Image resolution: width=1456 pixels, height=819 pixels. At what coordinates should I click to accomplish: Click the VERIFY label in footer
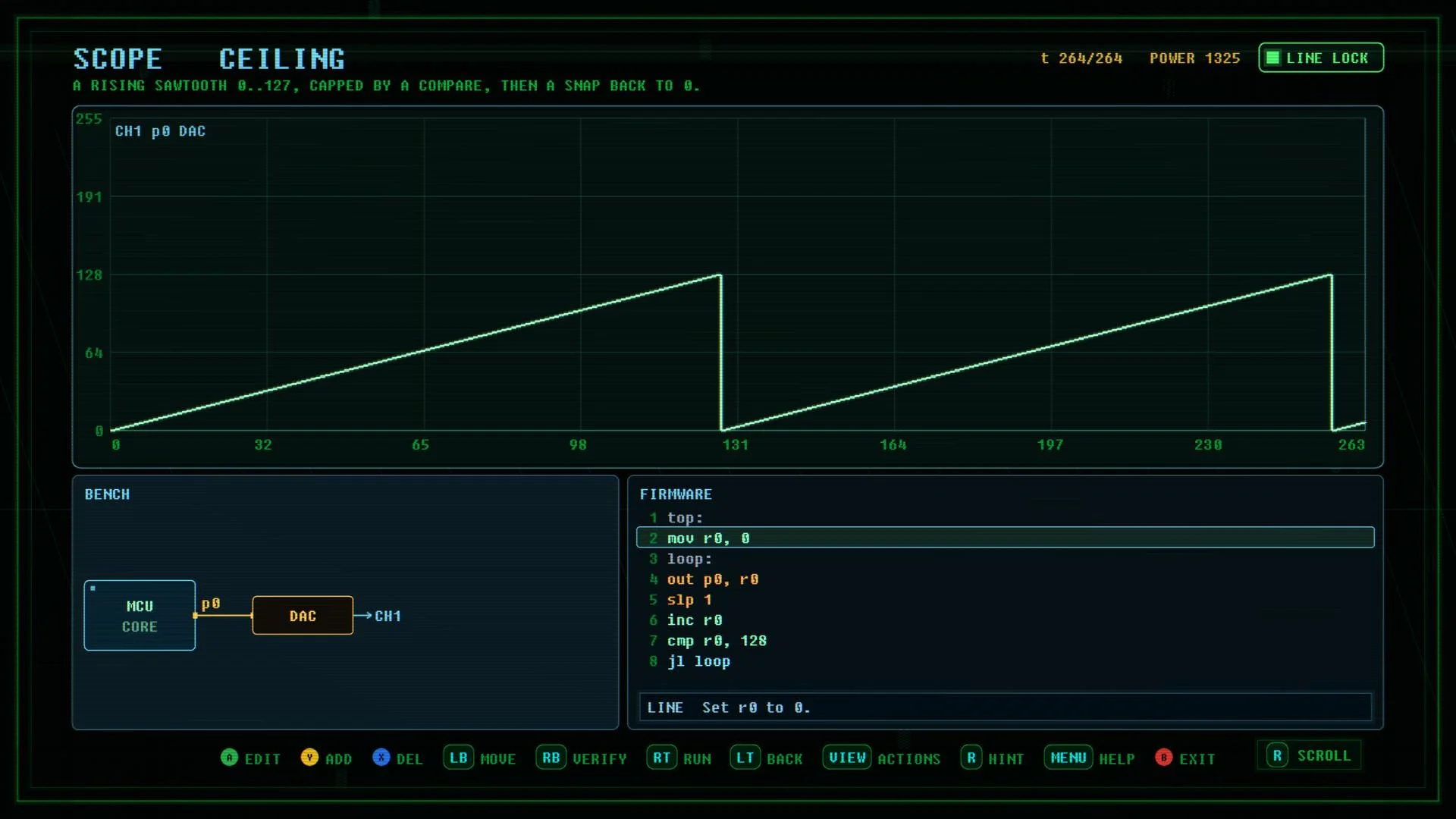[600, 759]
